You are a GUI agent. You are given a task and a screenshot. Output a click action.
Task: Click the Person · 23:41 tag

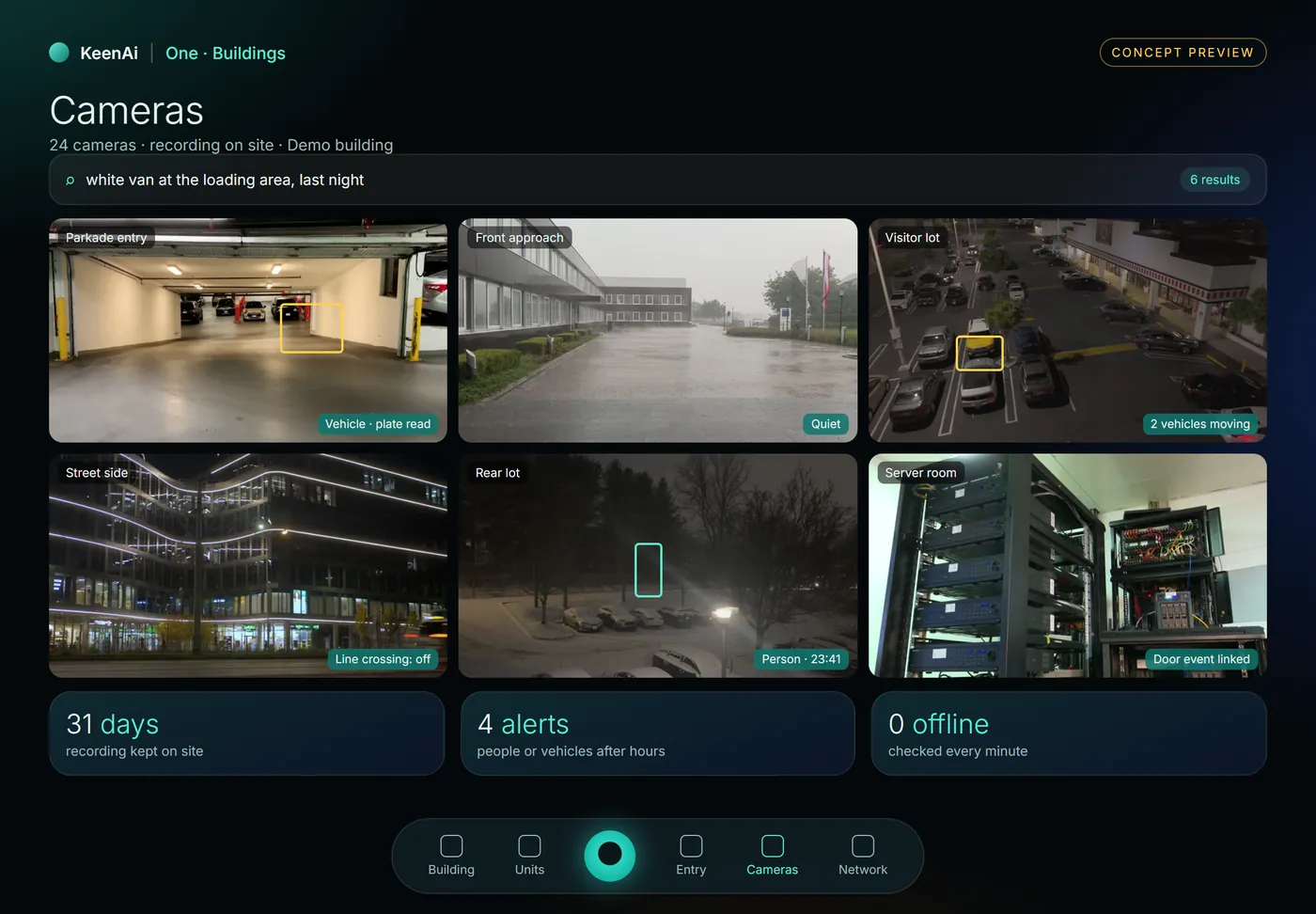(801, 659)
